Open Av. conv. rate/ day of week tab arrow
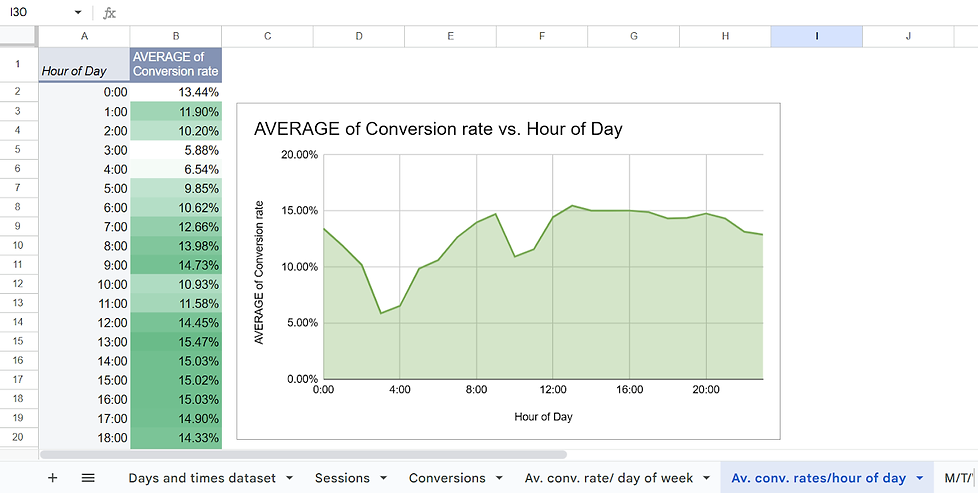This screenshot has width=978, height=493. point(707,479)
